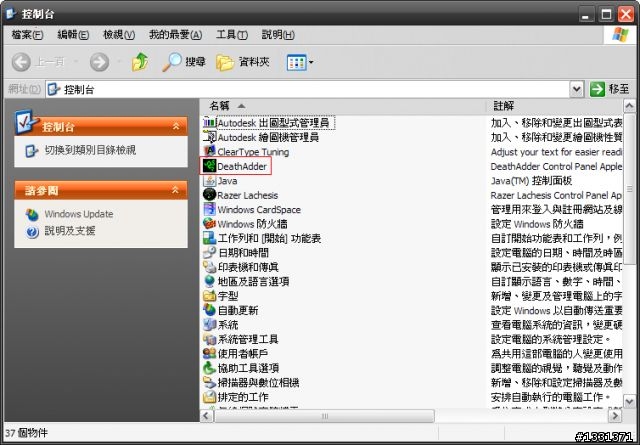
Task: Click '設定 Windows 防火牆' comment text
Action: [537, 224]
